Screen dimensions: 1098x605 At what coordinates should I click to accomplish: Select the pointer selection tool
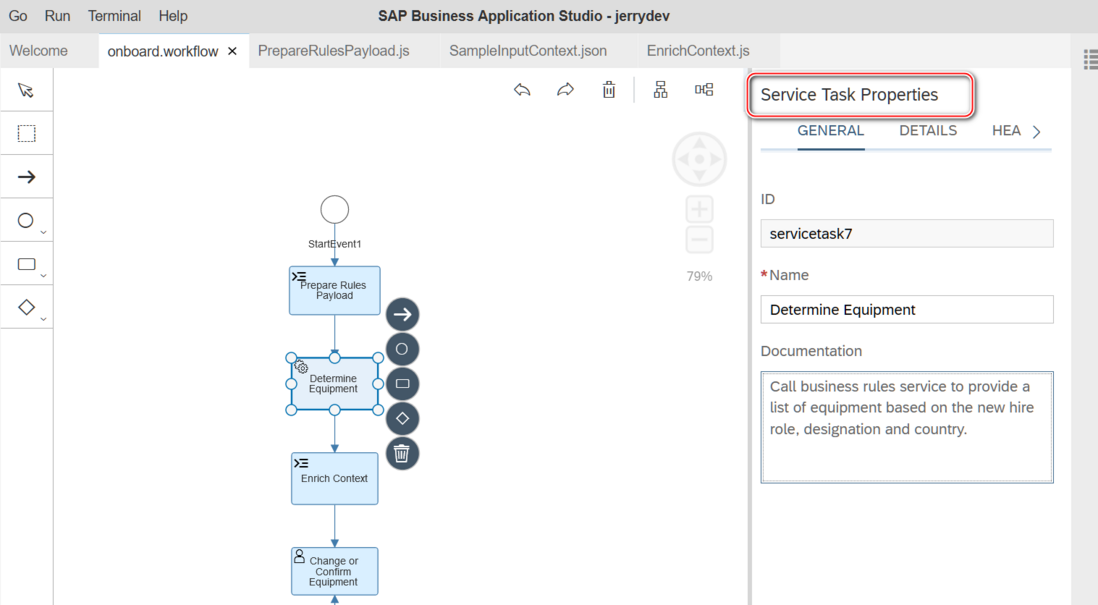(26, 90)
